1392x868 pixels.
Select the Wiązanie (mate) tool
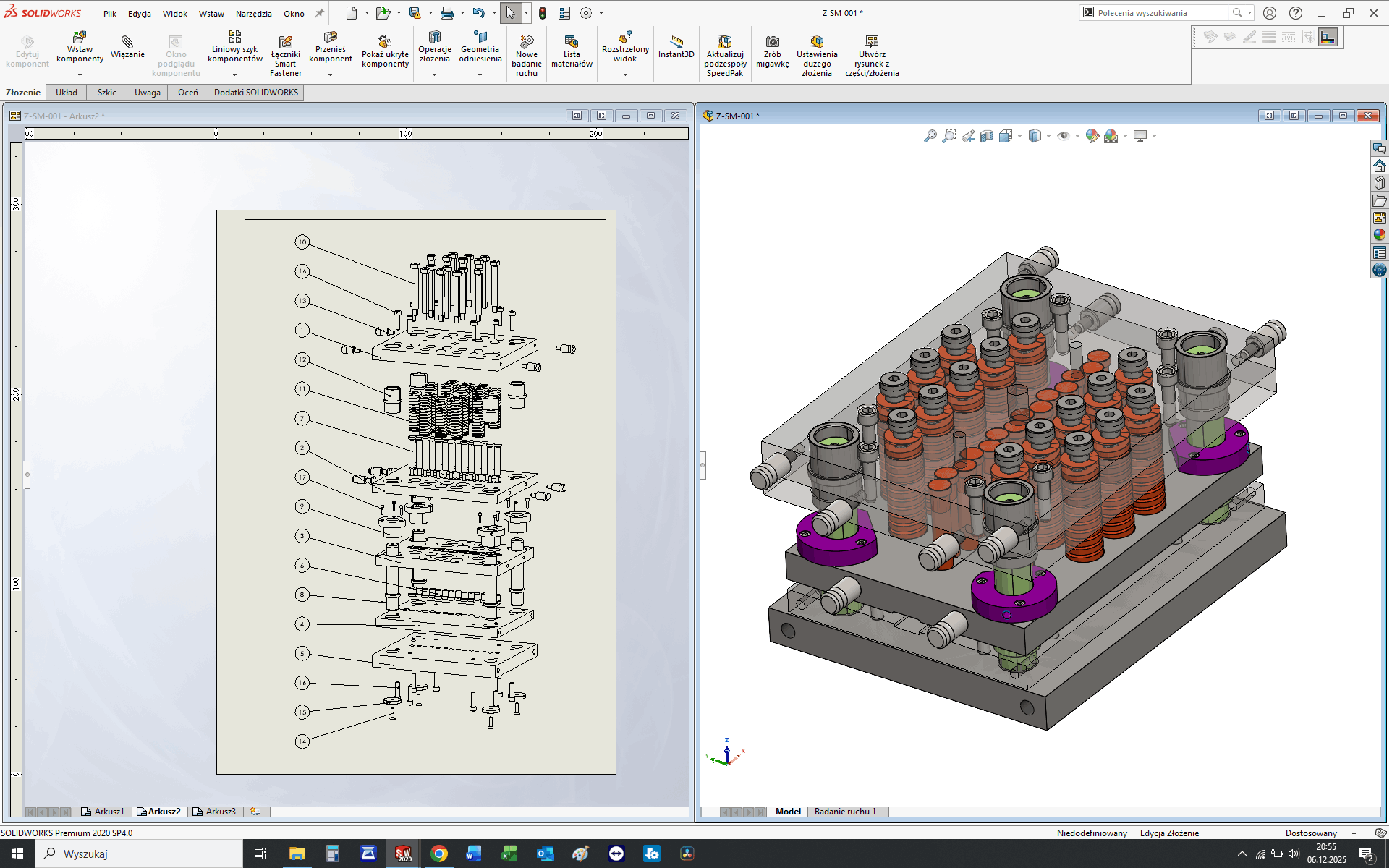(x=127, y=42)
